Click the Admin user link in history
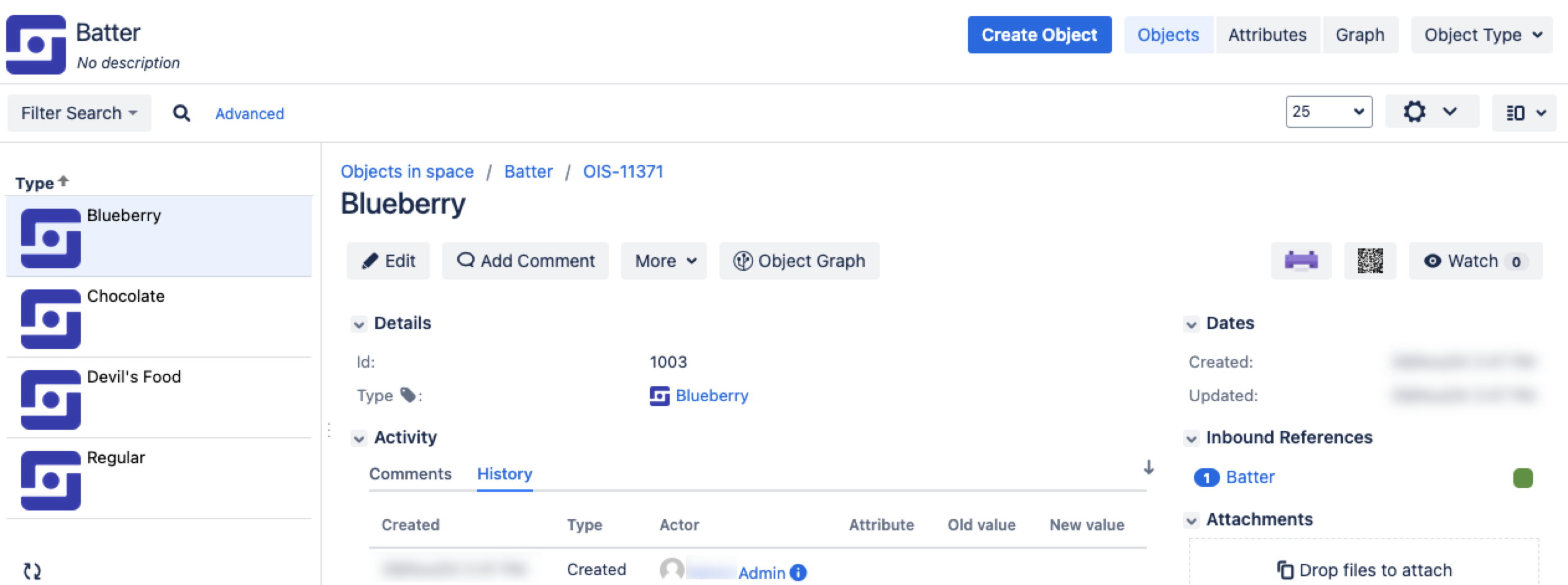 [x=762, y=573]
